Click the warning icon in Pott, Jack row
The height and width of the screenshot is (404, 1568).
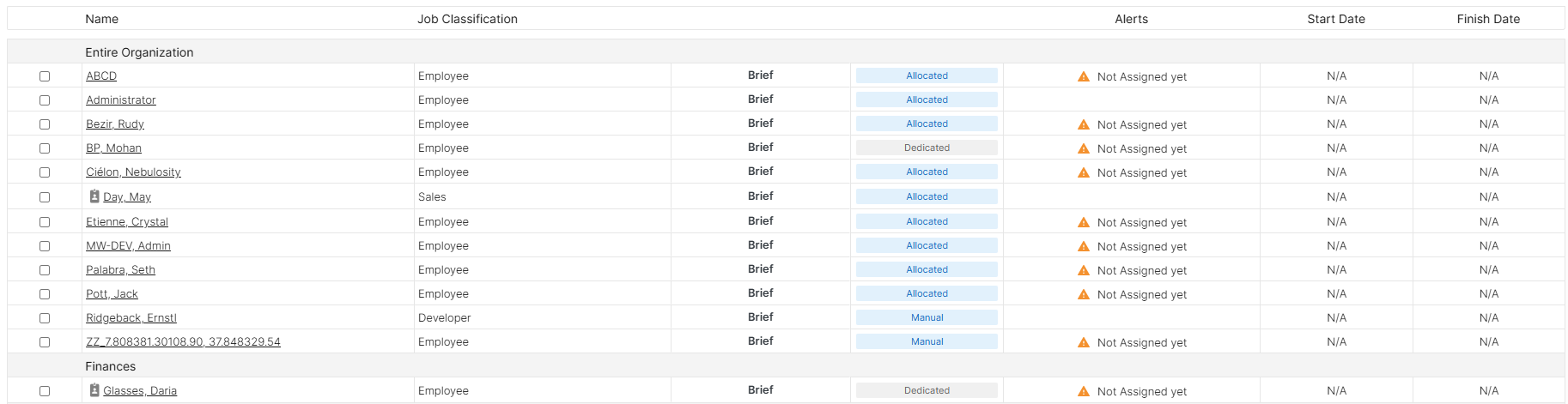[x=1084, y=294]
